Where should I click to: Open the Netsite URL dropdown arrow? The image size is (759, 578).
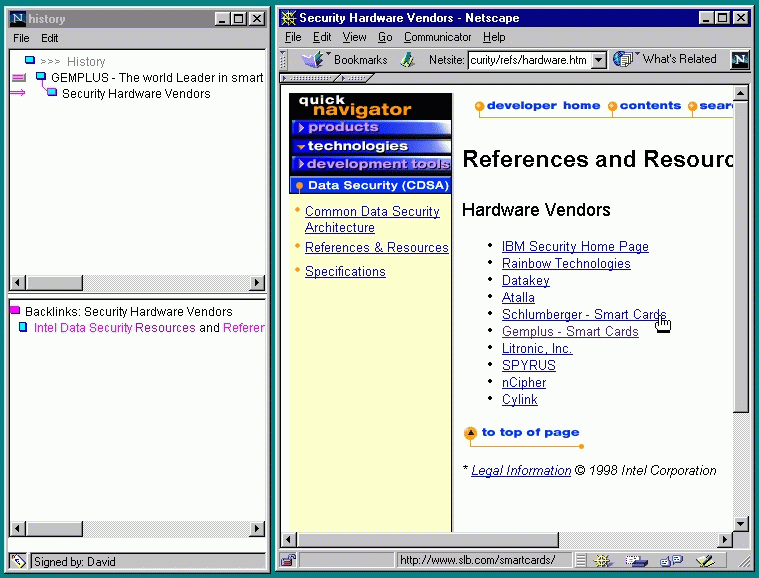[x=599, y=60]
